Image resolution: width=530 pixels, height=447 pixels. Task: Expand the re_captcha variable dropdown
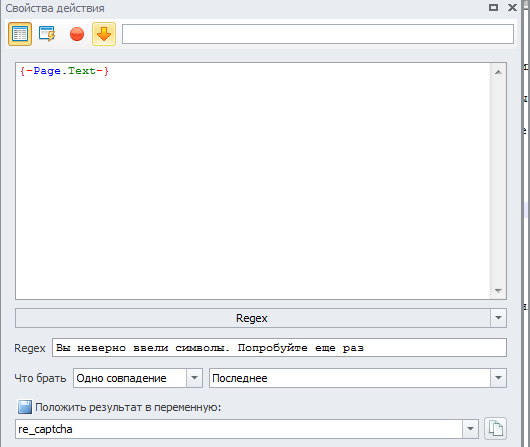[470, 429]
